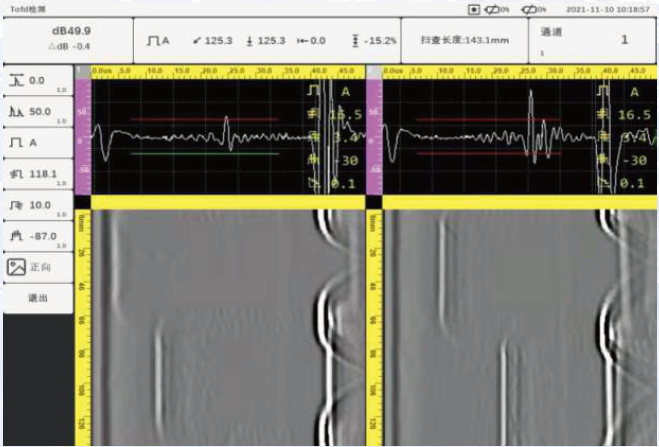This screenshot has width=659, height=447.
Task: Click the yellow cursor bar under left A-scan
Action: [228, 202]
